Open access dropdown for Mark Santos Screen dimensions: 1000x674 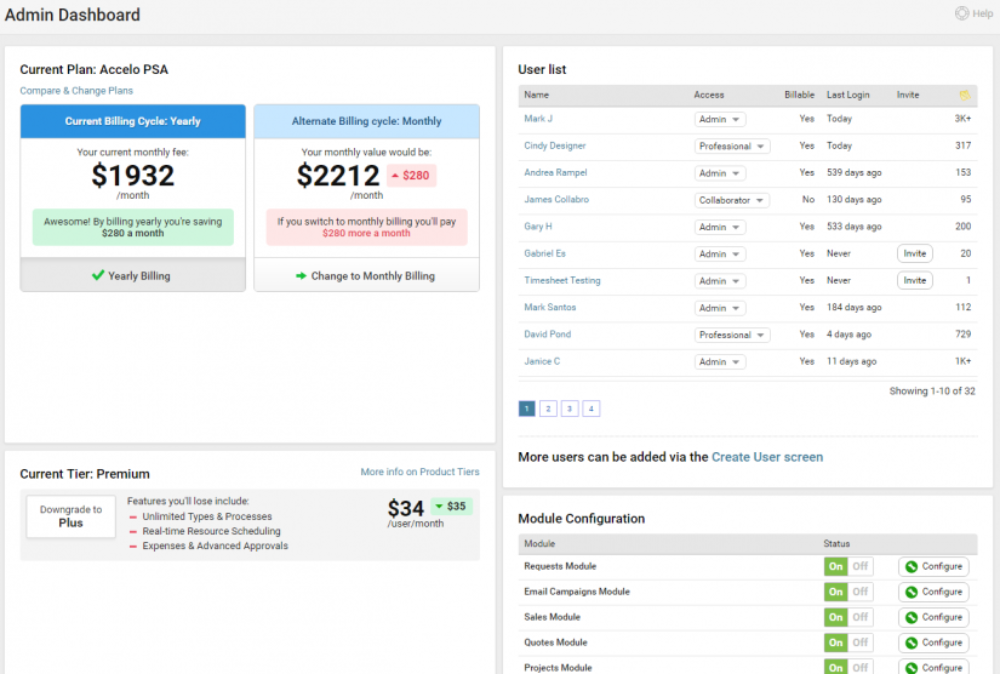[719, 308]
